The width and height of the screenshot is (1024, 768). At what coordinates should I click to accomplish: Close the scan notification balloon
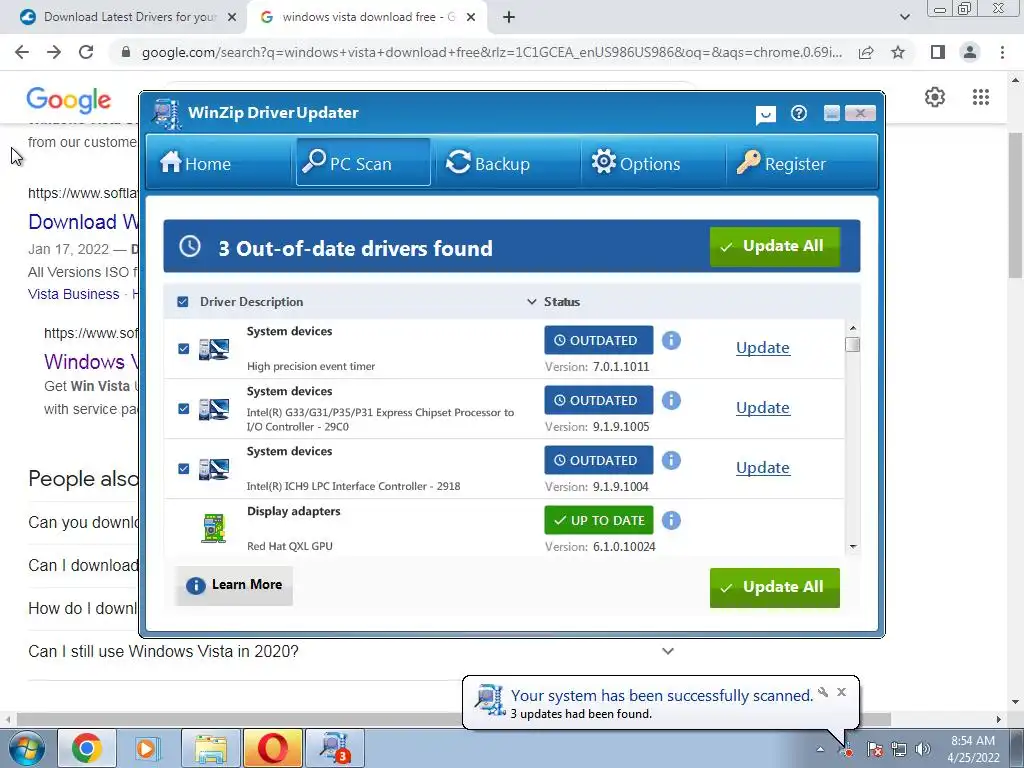841,692
